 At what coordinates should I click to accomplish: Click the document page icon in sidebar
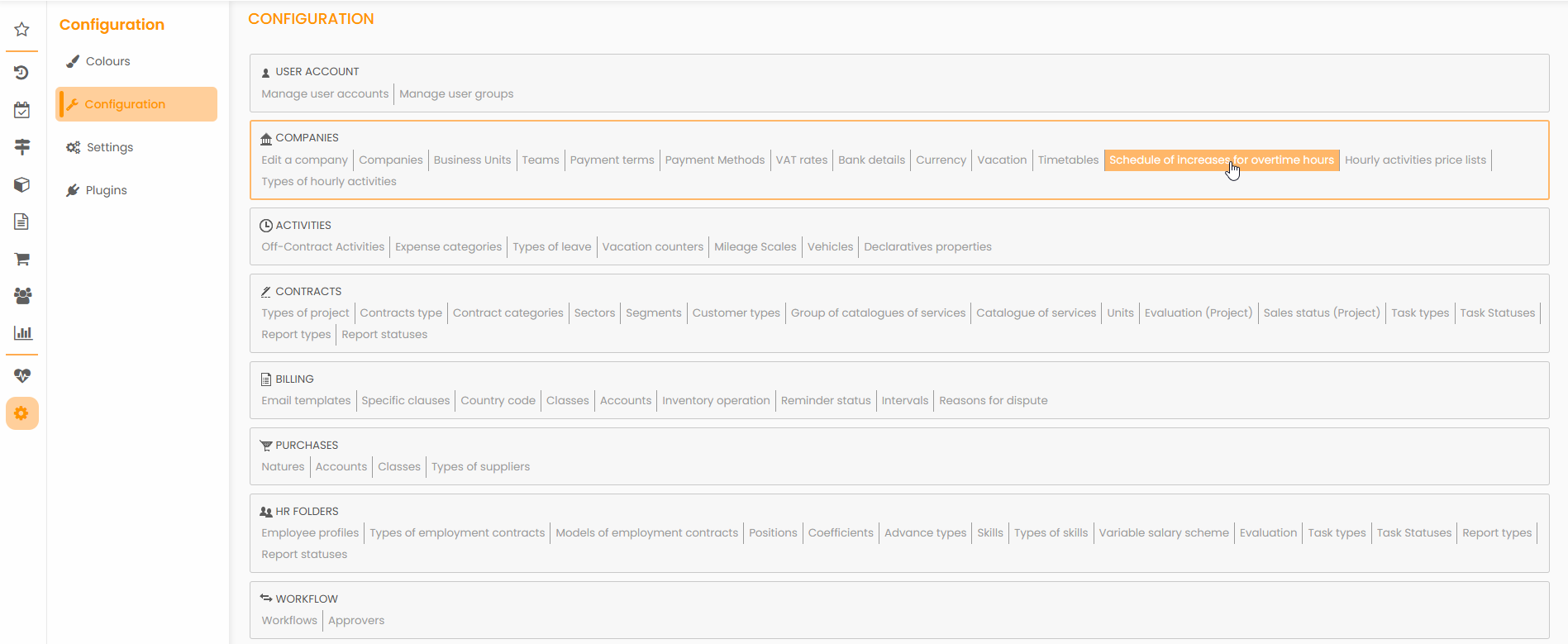pos(22,222)
